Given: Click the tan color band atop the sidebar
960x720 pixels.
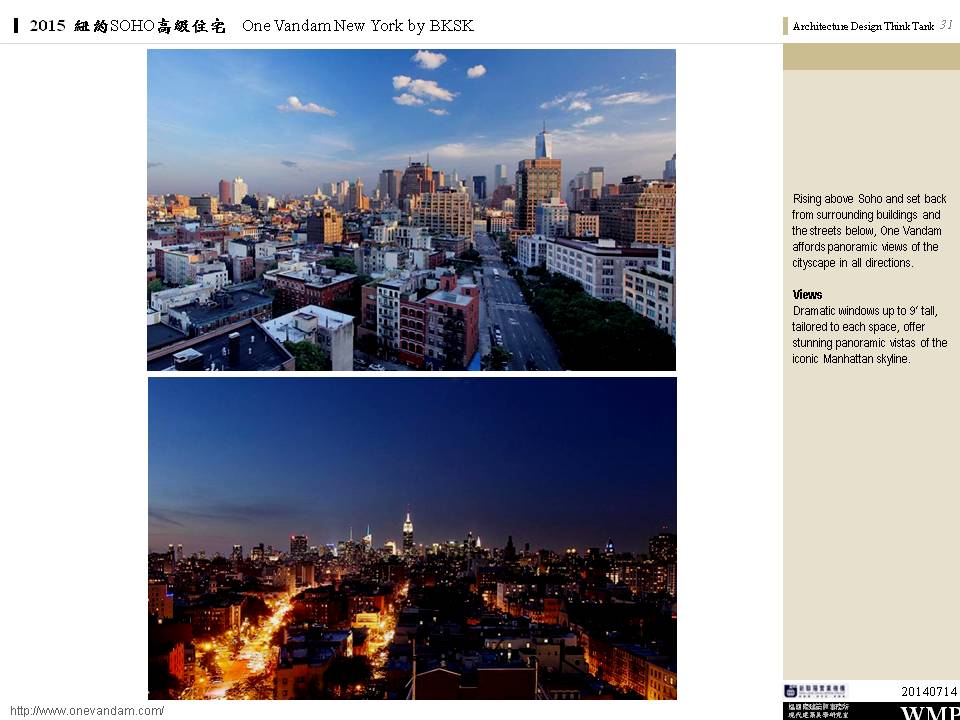Looking at the screenshot, I should pos(870,56).
